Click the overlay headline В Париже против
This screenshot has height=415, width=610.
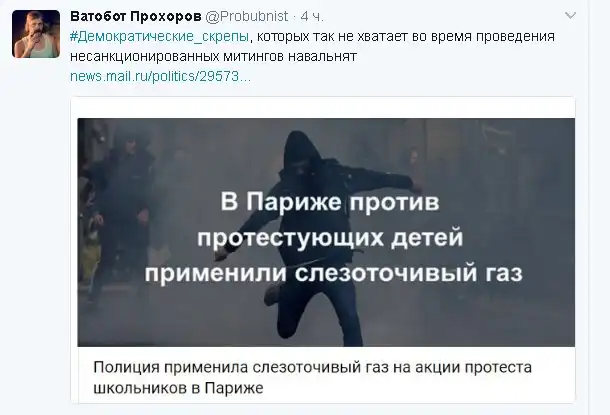[x=330, y=202]
